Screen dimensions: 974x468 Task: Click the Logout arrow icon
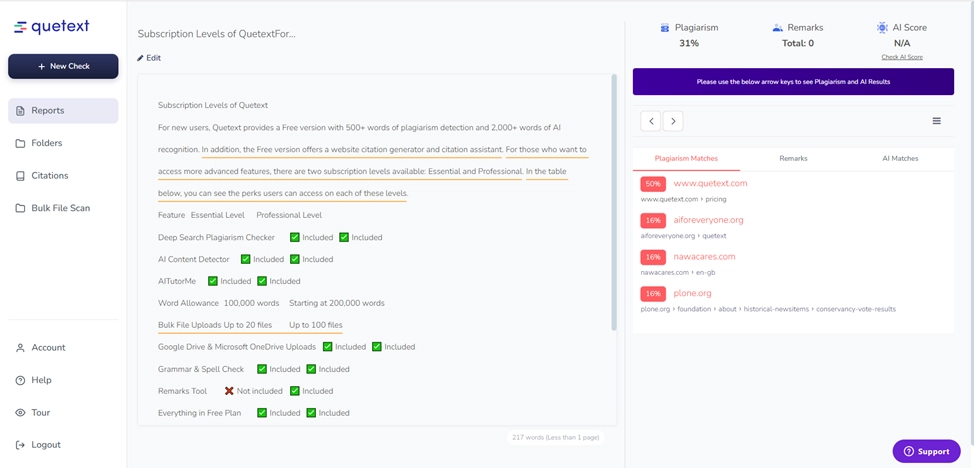[x=20, y=444]
